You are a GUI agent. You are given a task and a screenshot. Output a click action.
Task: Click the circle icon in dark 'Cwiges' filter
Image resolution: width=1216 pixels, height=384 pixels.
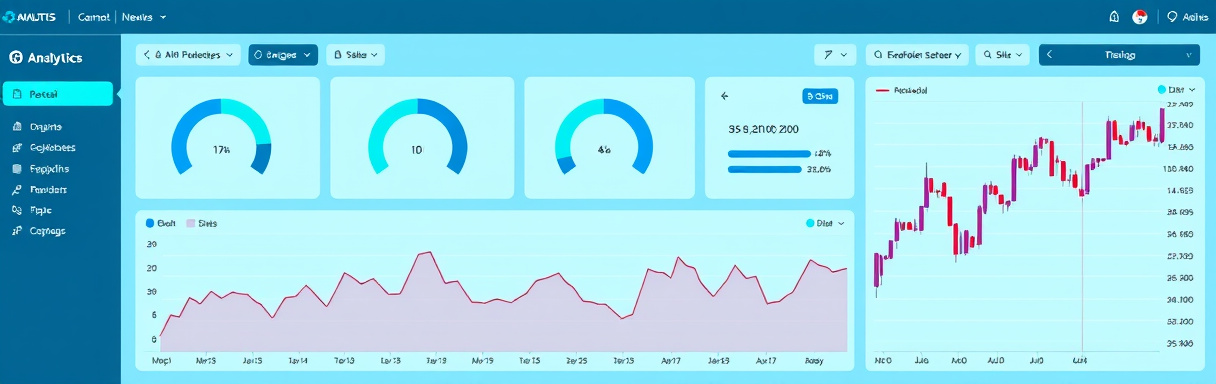(259, 55)
